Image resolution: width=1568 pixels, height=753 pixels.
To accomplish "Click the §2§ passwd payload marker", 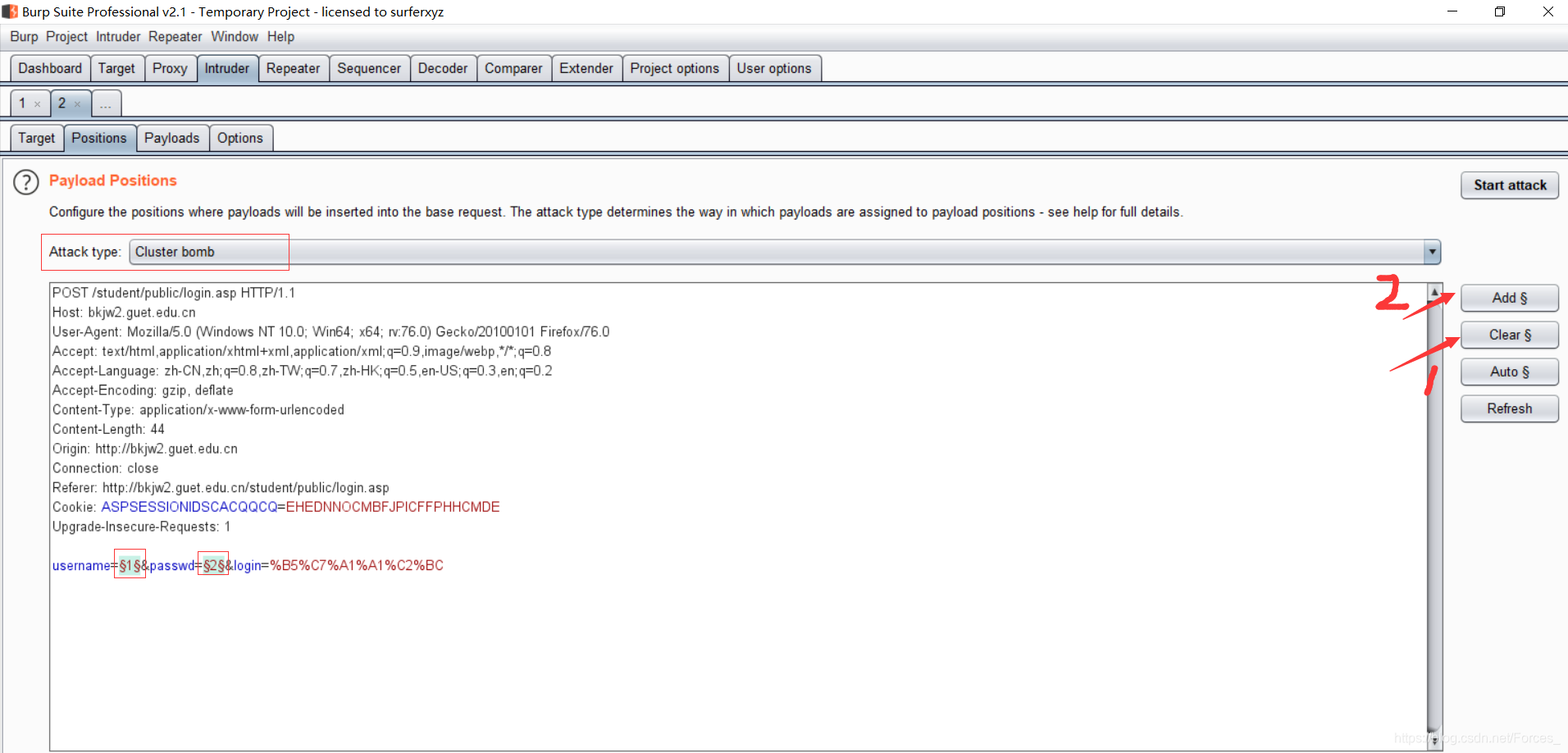I will [214, 565].
